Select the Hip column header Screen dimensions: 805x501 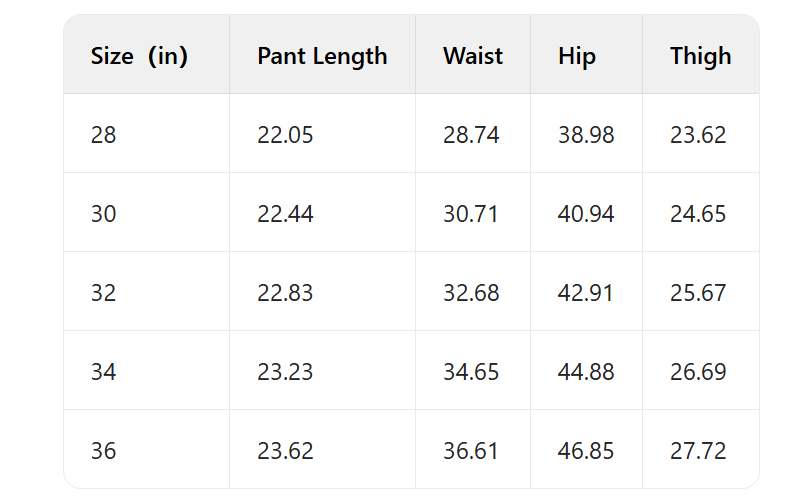point(577,56)
